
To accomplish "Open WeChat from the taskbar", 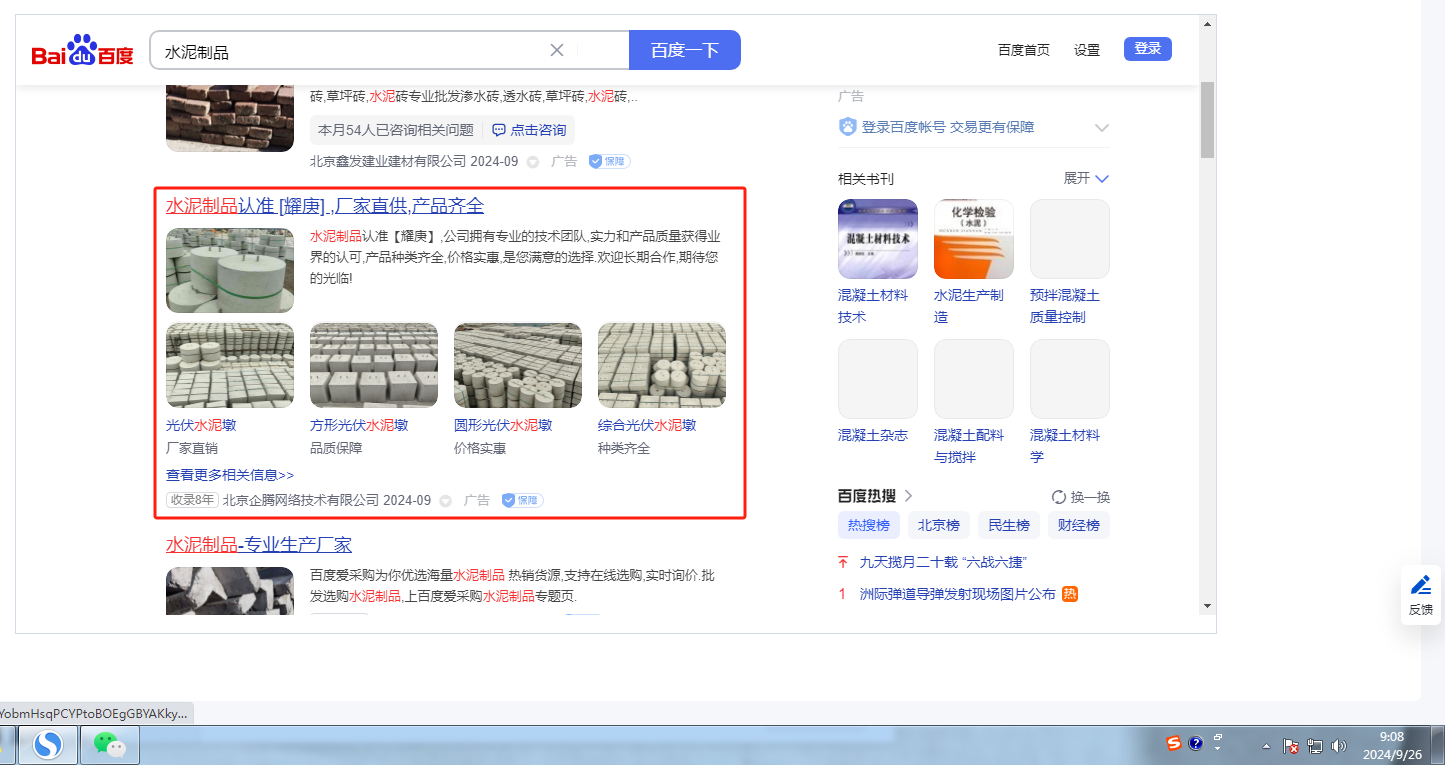I will click(110, 745).
